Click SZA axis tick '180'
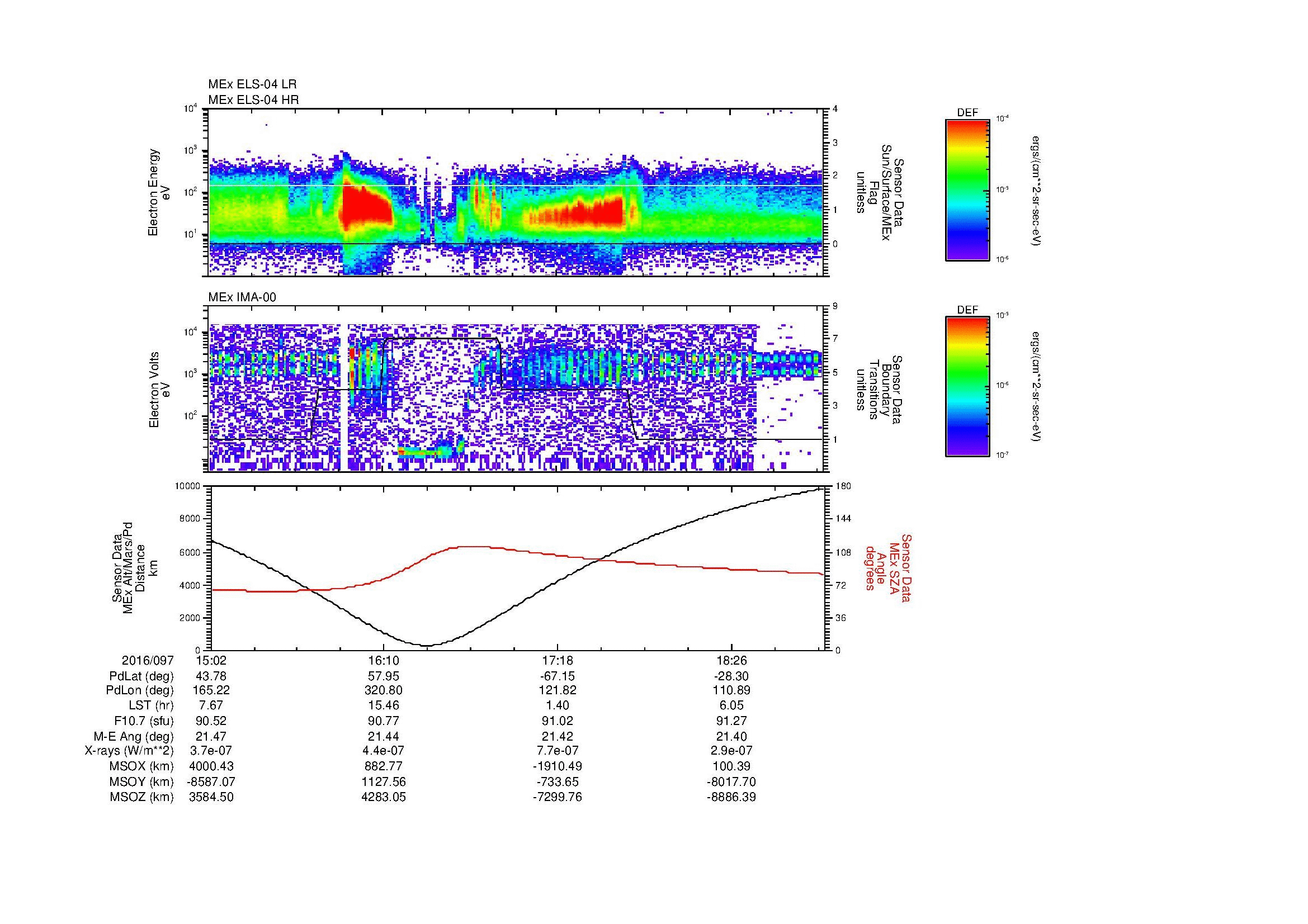This screenshot has height=924, width=1308. [843, 486]
